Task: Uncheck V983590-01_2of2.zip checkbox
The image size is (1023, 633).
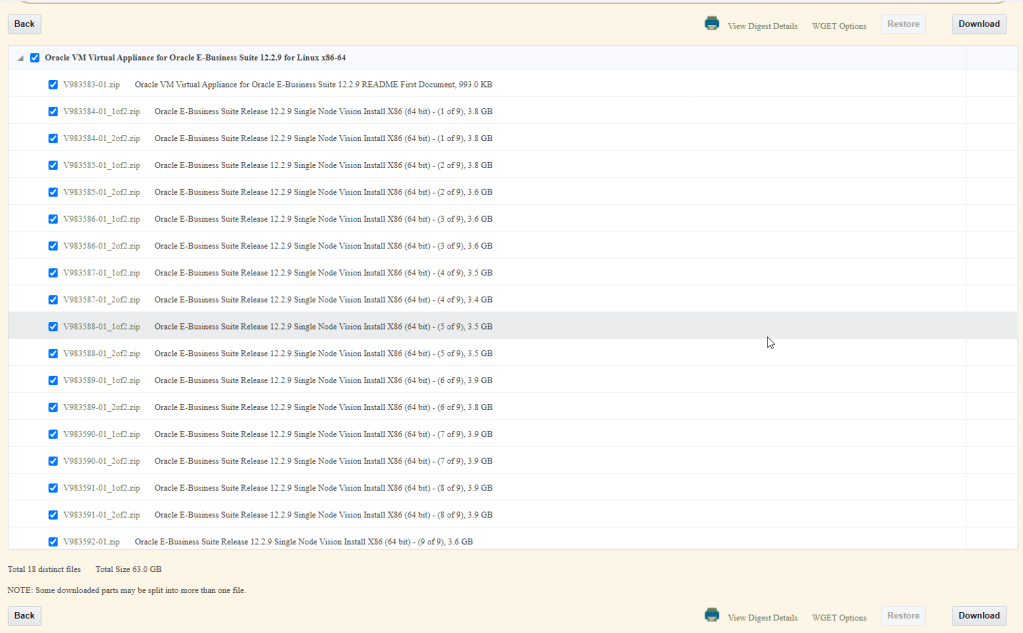Action: [x=53, y=461]
